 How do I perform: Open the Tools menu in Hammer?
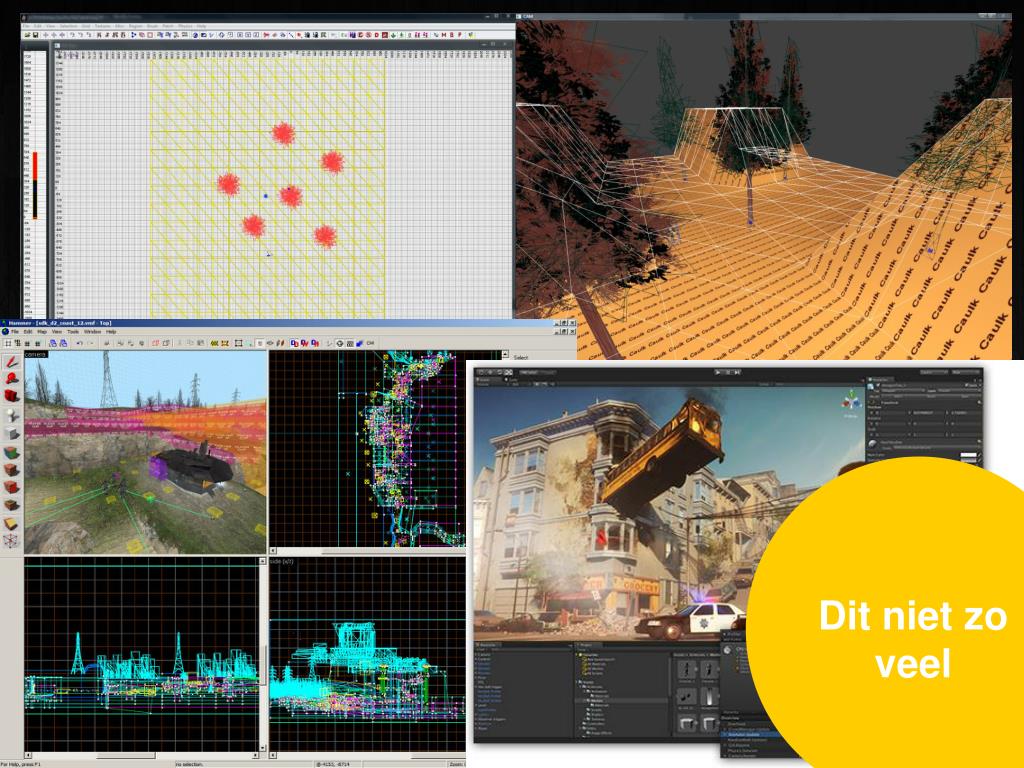click(73, 332)
